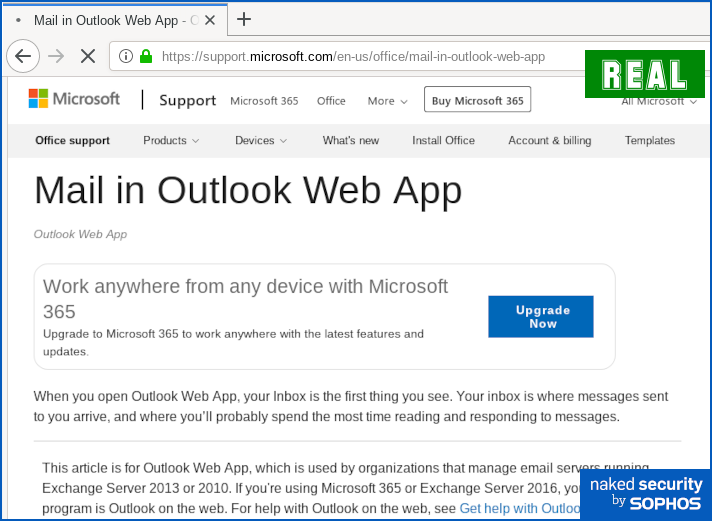Expand the Devices dropdown
Screen dimensions: 712x521
click(260, 141)
